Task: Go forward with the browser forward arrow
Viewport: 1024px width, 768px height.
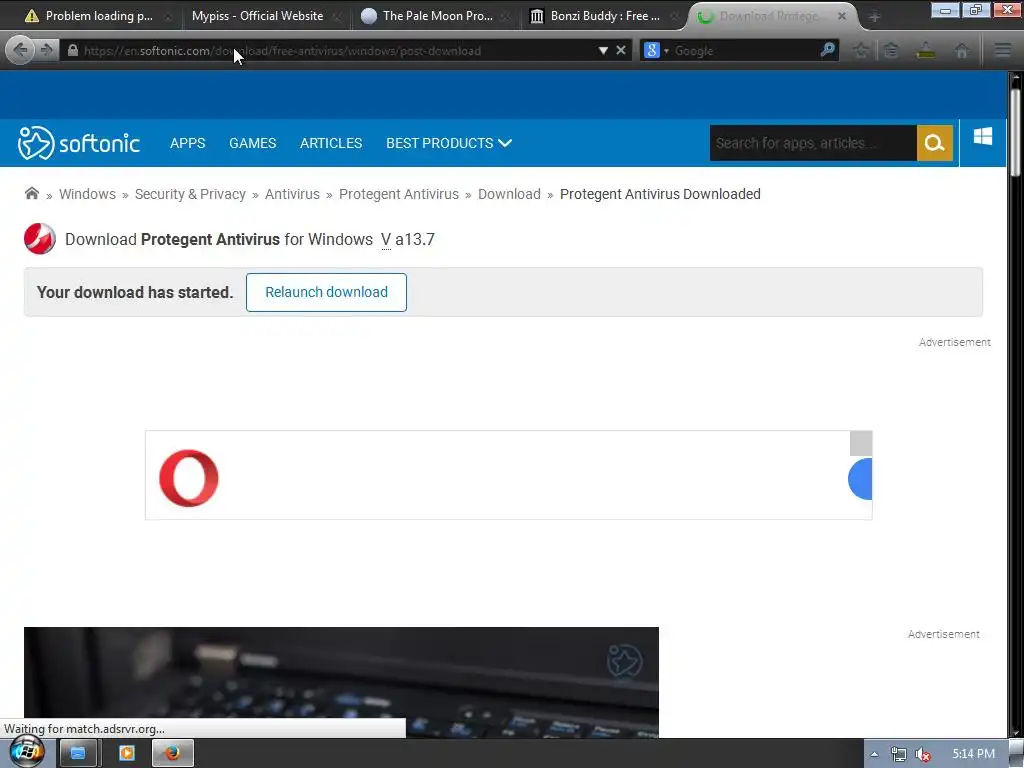Action: point(46,50)
